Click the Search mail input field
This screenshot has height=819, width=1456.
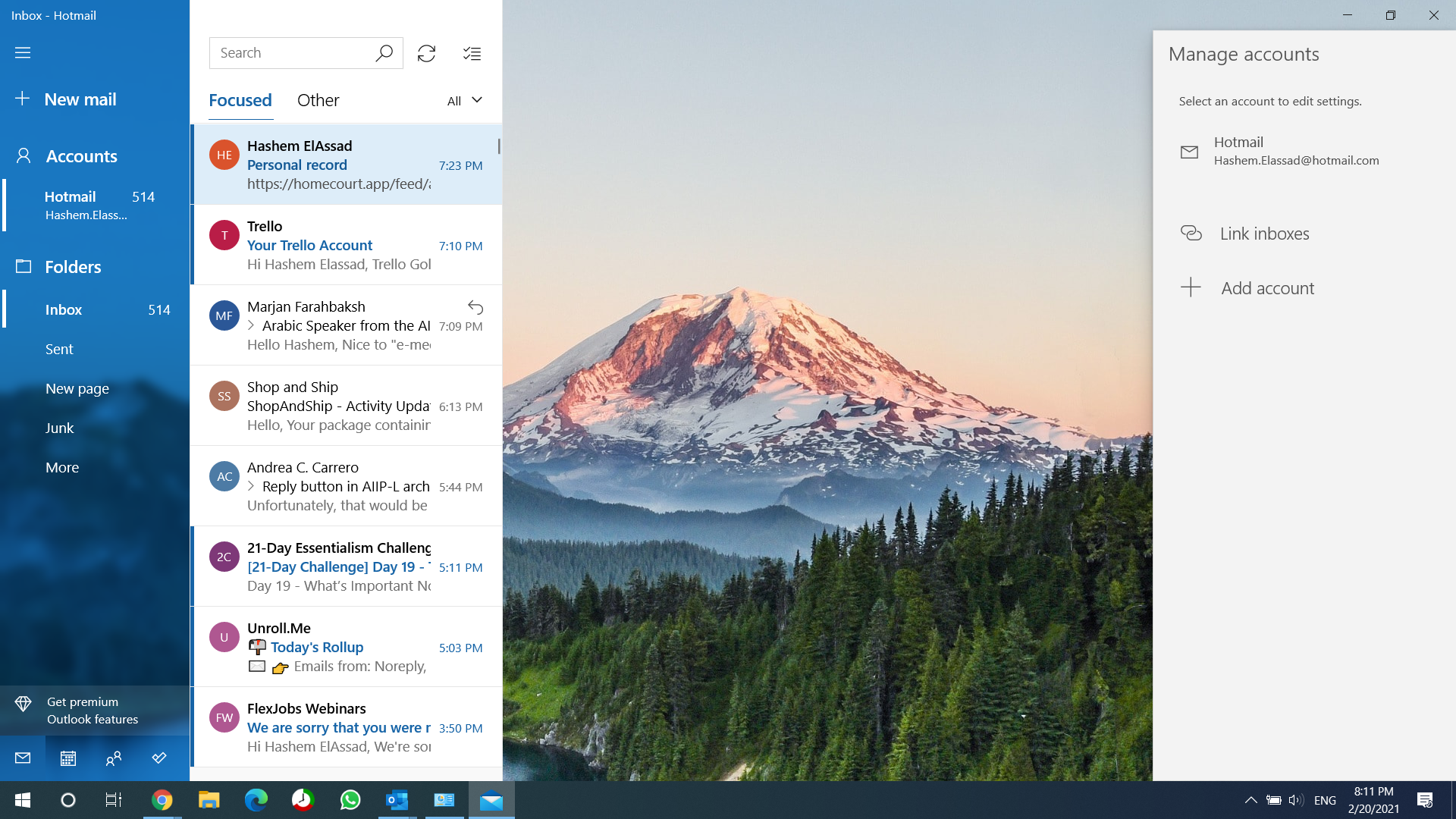pos(292,53)
